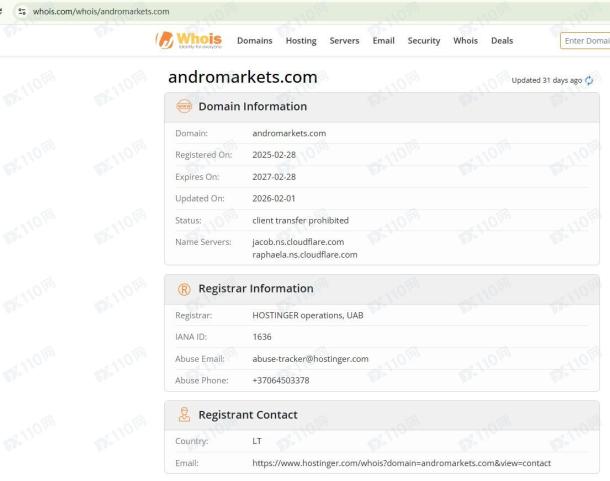Click the Enter Domain search field
The image size is (610, 481).
[585, 41]
